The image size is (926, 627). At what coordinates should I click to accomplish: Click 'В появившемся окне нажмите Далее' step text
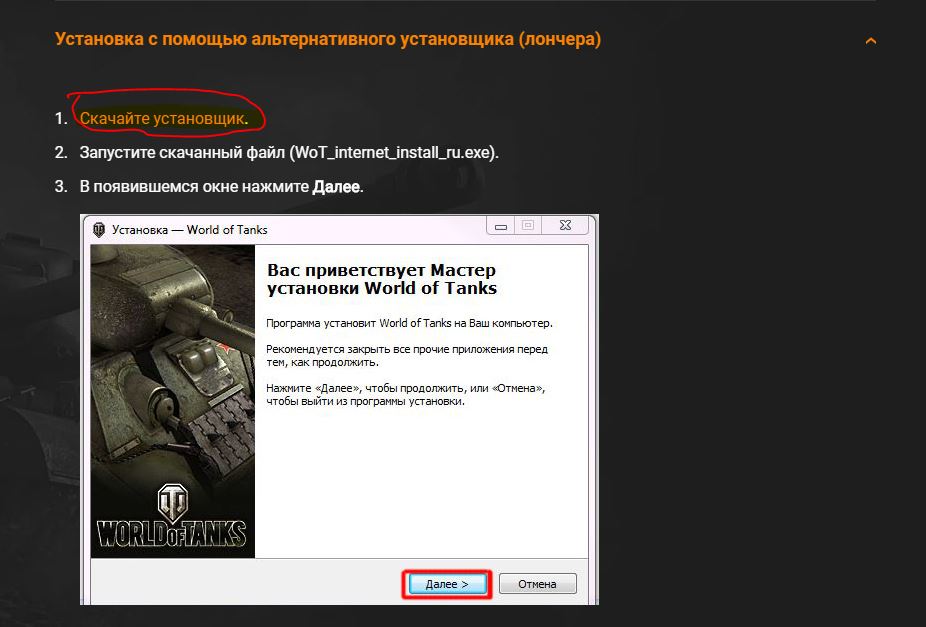point(221,187)
